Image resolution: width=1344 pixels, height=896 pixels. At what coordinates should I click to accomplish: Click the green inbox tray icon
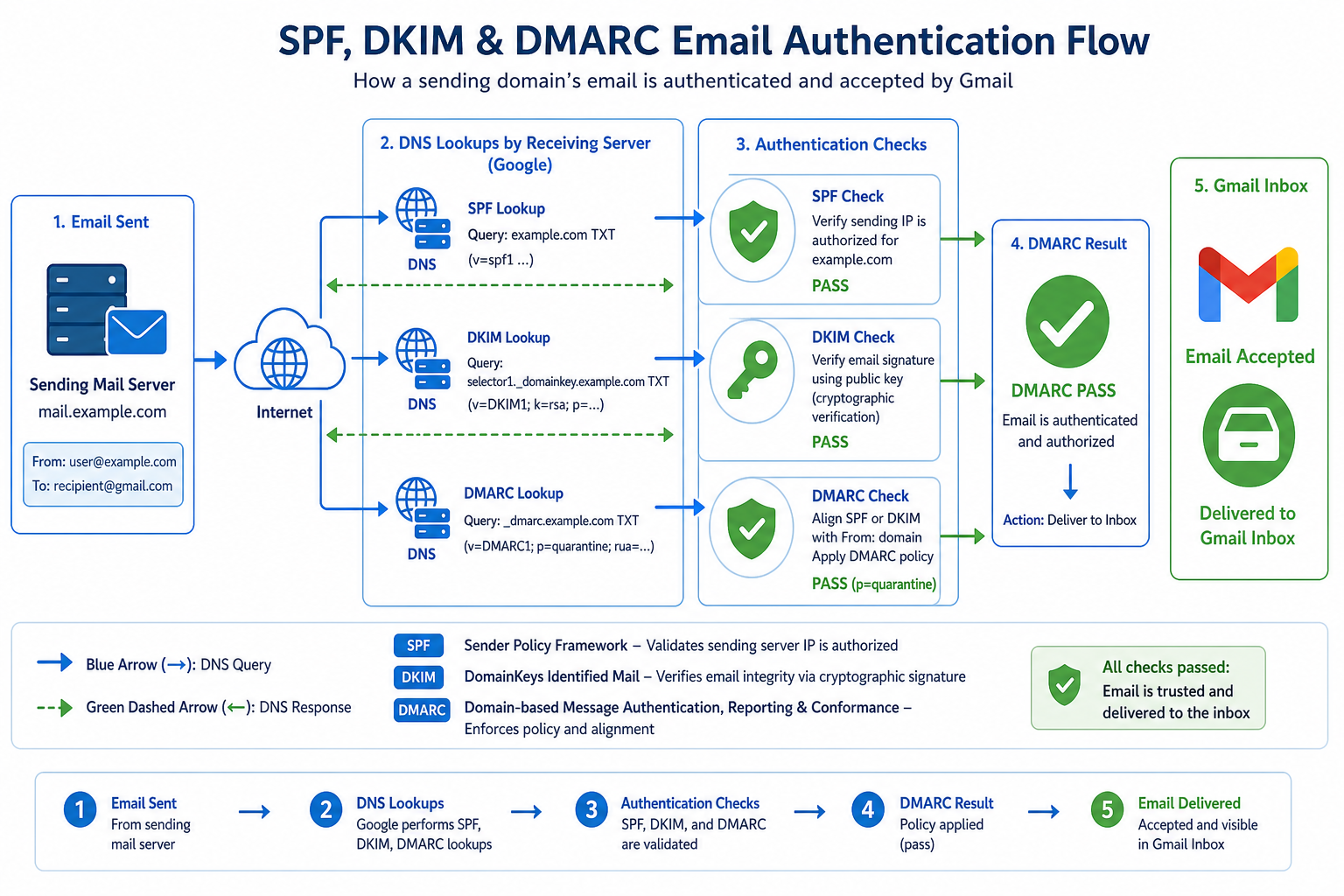1248,435
